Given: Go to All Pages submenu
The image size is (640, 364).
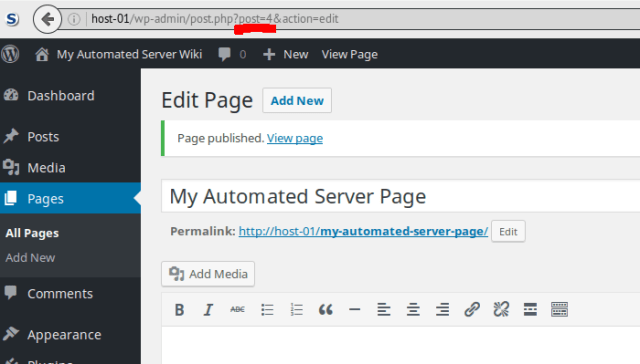Looking at the screenshot, I should click(x=32, y=233).
